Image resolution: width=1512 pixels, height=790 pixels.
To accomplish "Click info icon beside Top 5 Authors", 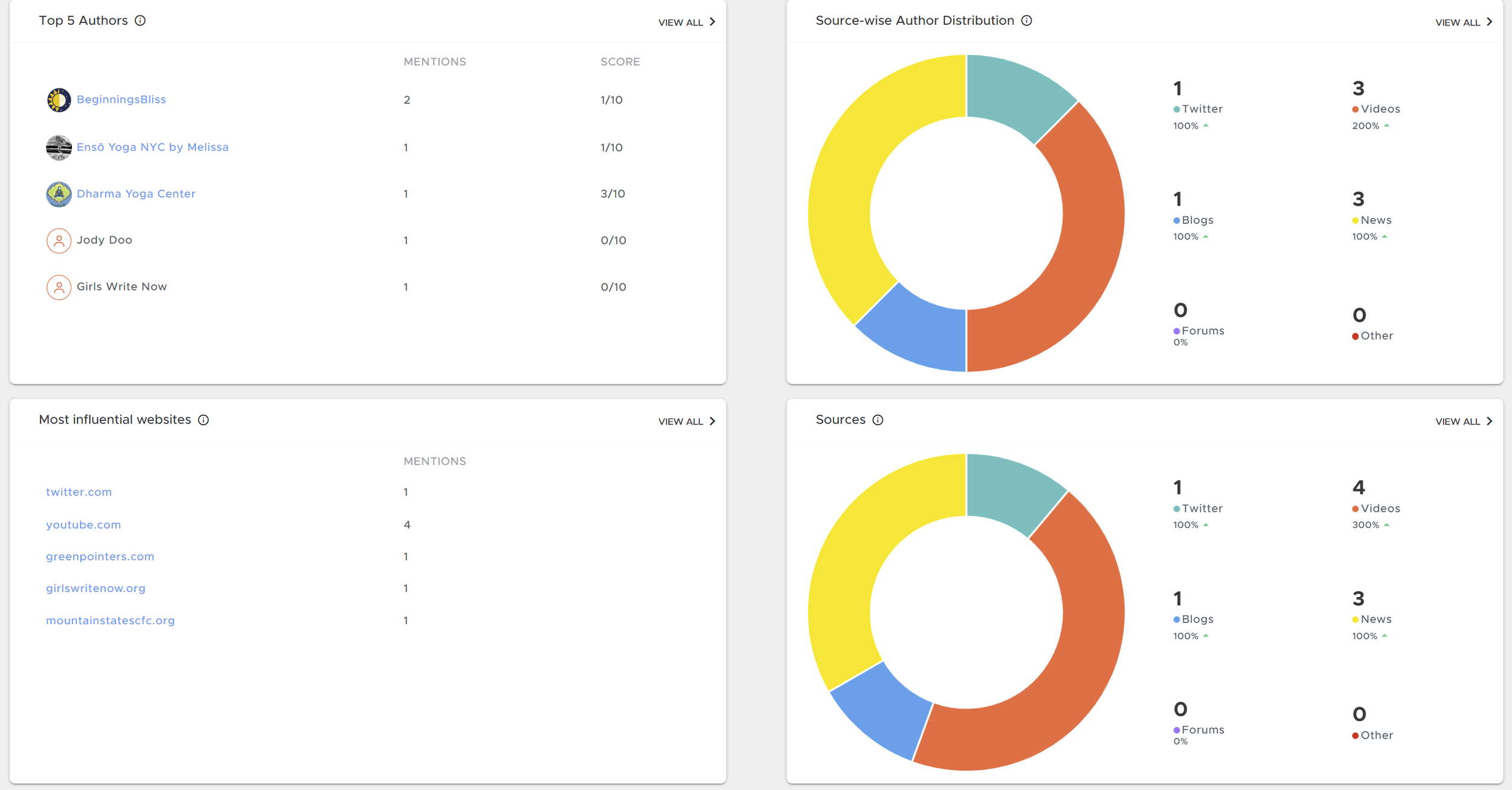I will tap(140, 21).
